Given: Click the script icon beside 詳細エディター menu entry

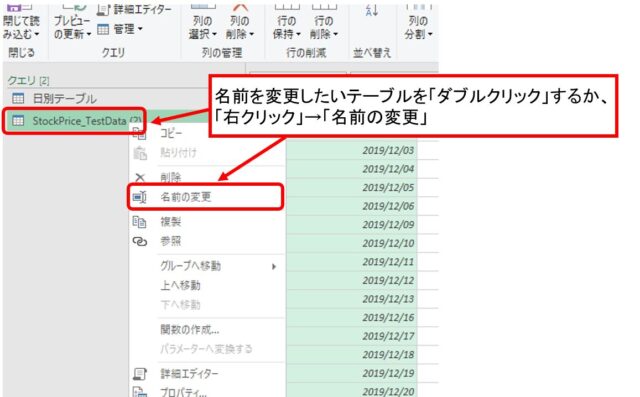Looking at the screenshot, I should coord(140,374).
